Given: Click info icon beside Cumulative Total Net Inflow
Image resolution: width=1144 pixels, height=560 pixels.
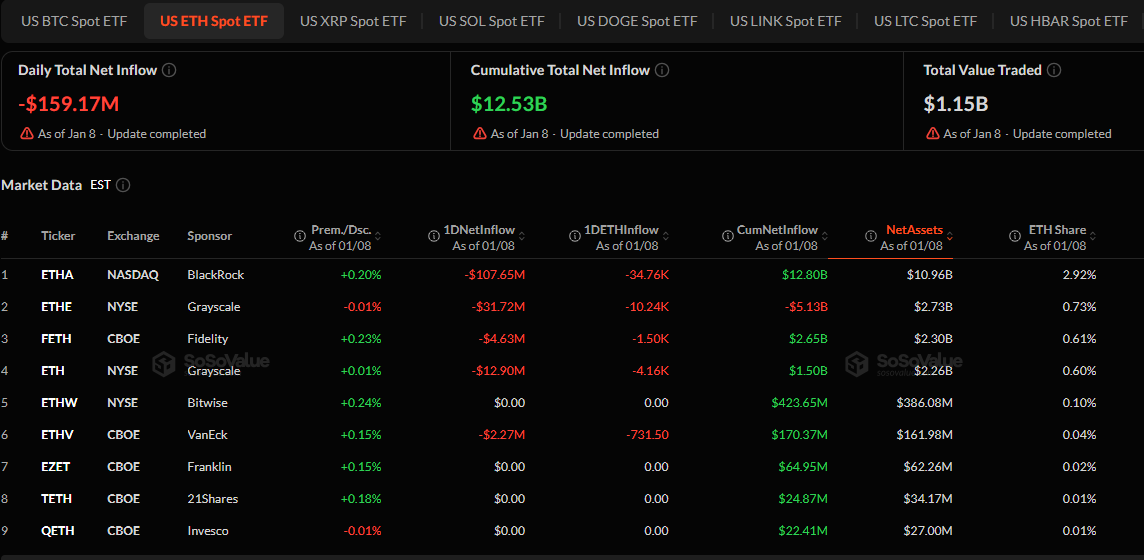Looking at the screenshot, I should click(x=662, y=70).
